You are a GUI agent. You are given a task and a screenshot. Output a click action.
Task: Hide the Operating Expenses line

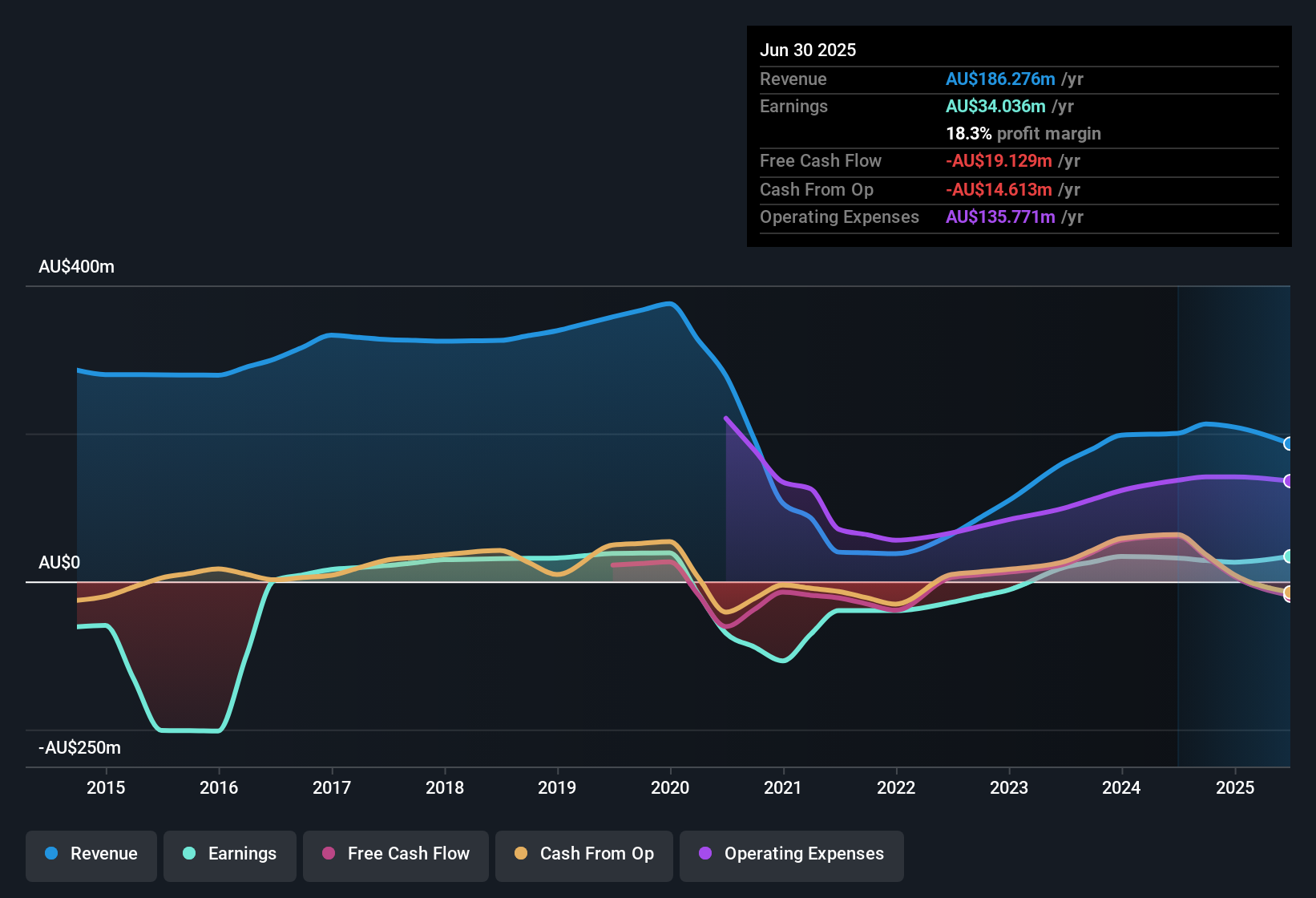pyautogui.click(x=791, y=854)
